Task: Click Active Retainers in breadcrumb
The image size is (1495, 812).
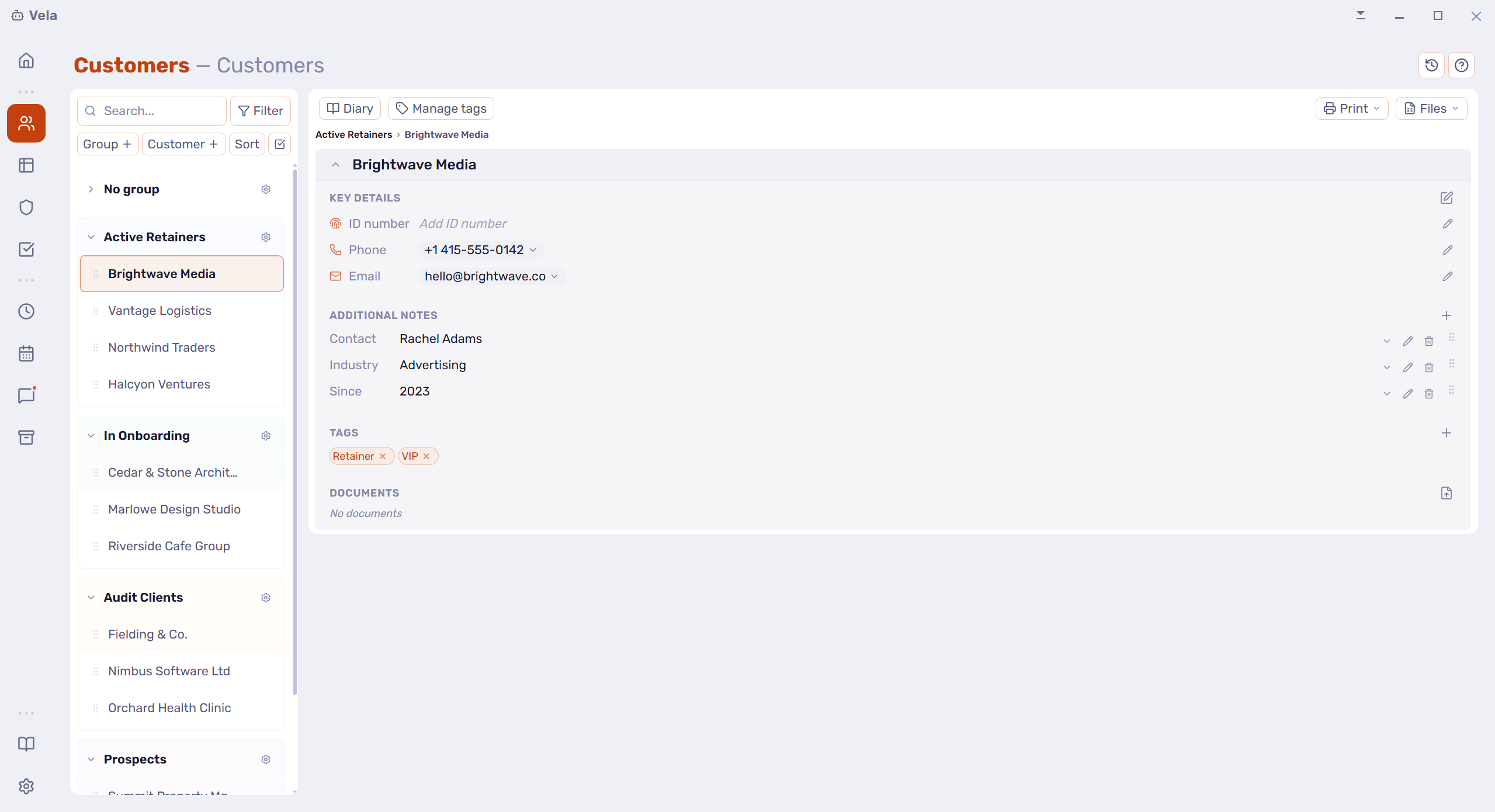Action: click(x=353, y=134)
